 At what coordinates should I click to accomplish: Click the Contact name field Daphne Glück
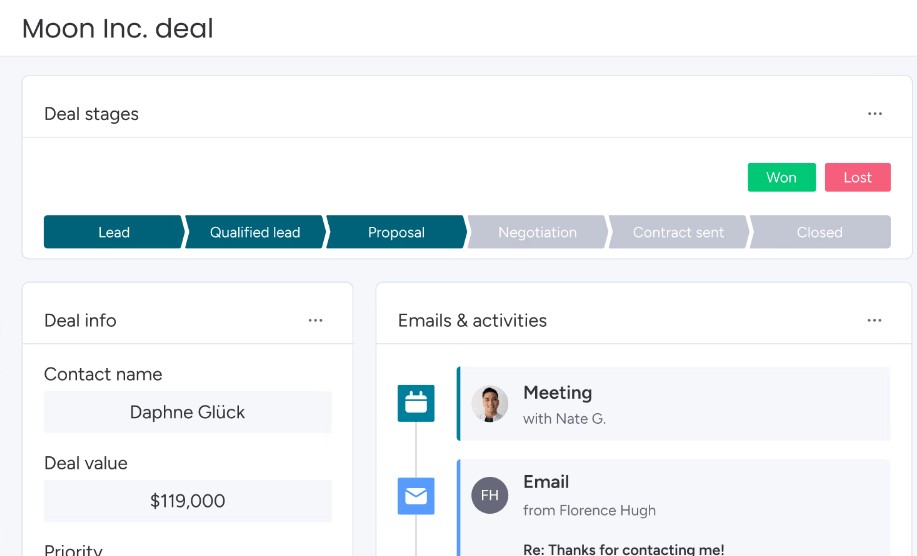(x=187, y=412)
